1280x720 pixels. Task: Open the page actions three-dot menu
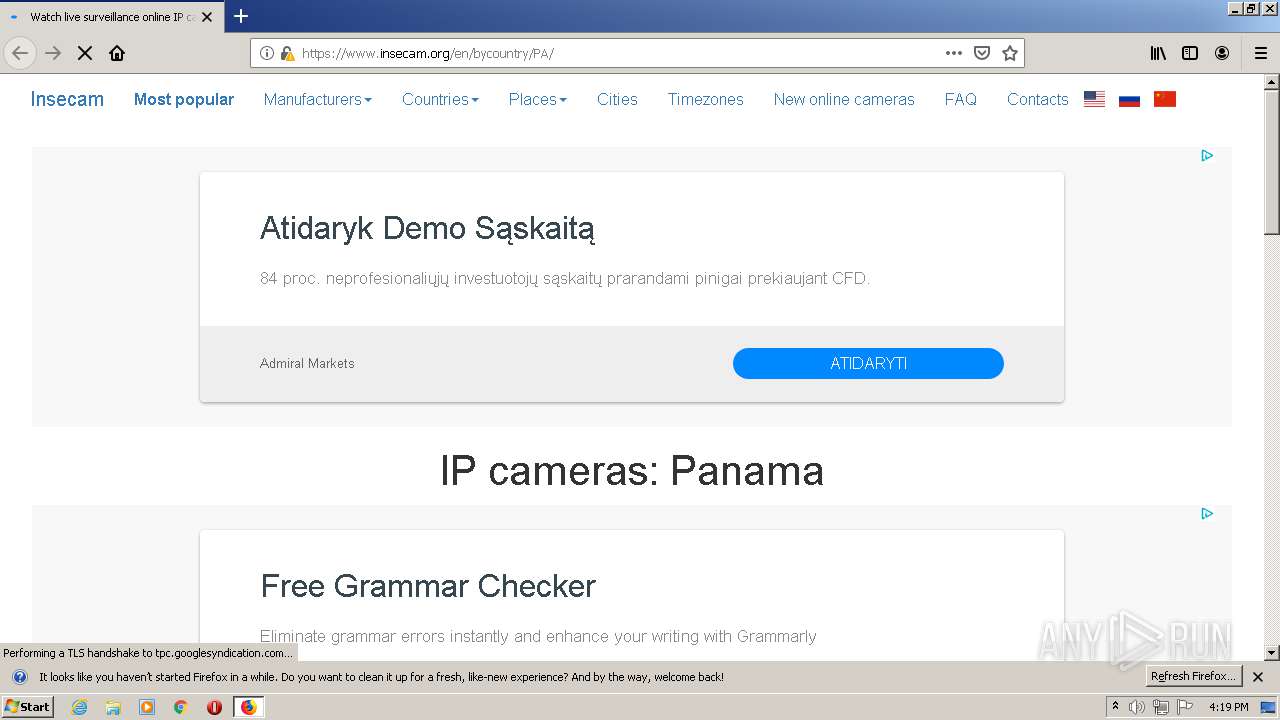[x=954, y=53]
